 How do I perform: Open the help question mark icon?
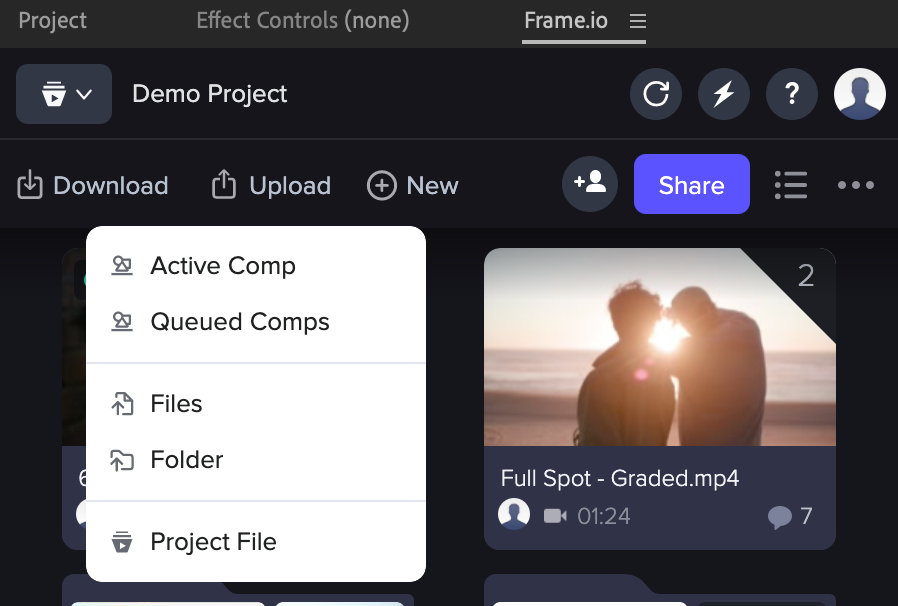pos(792,94)
